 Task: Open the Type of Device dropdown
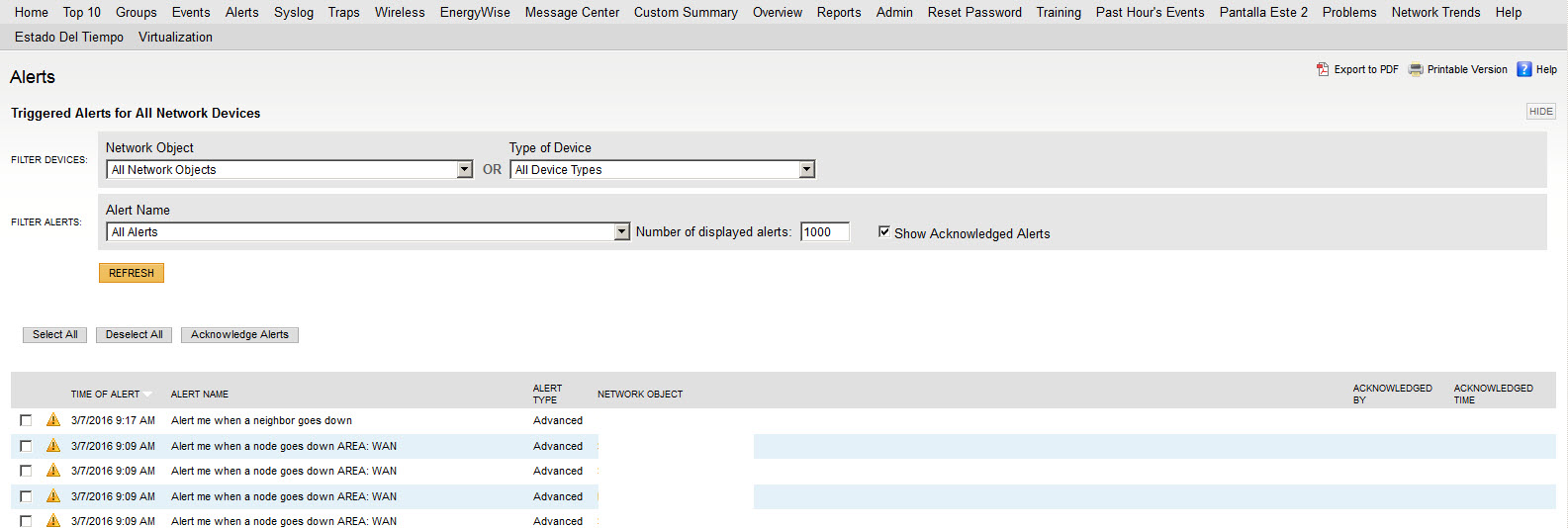pos(662,169)
